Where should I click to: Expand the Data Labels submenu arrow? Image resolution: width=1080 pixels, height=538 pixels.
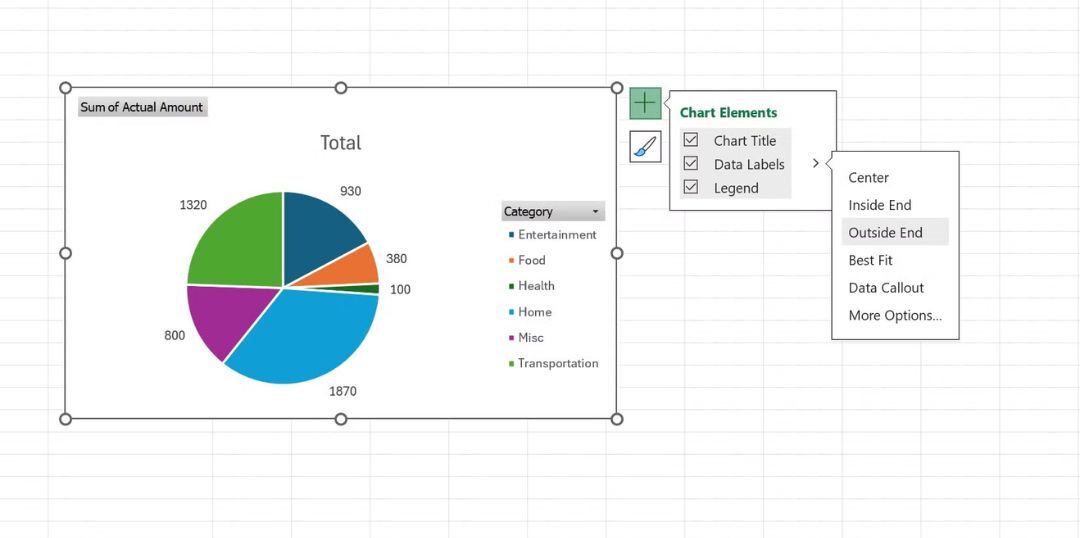[816, 164]
